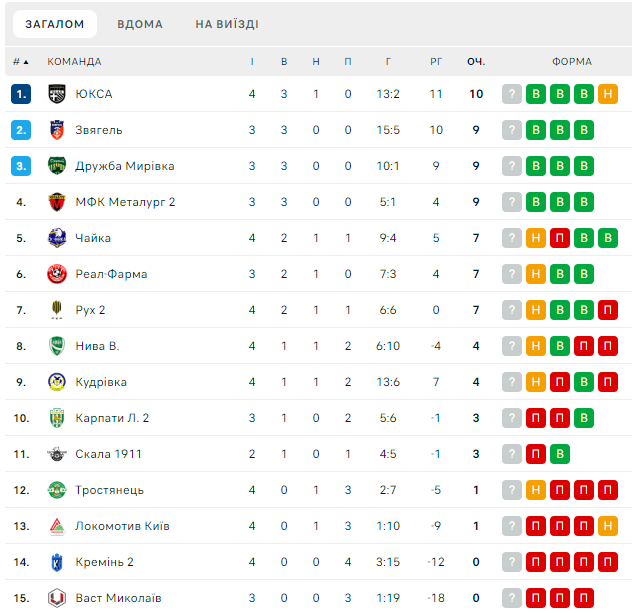Click the Рух 2 team crest
The width and height of the screenshot is (632, 613).
point(56,310)
